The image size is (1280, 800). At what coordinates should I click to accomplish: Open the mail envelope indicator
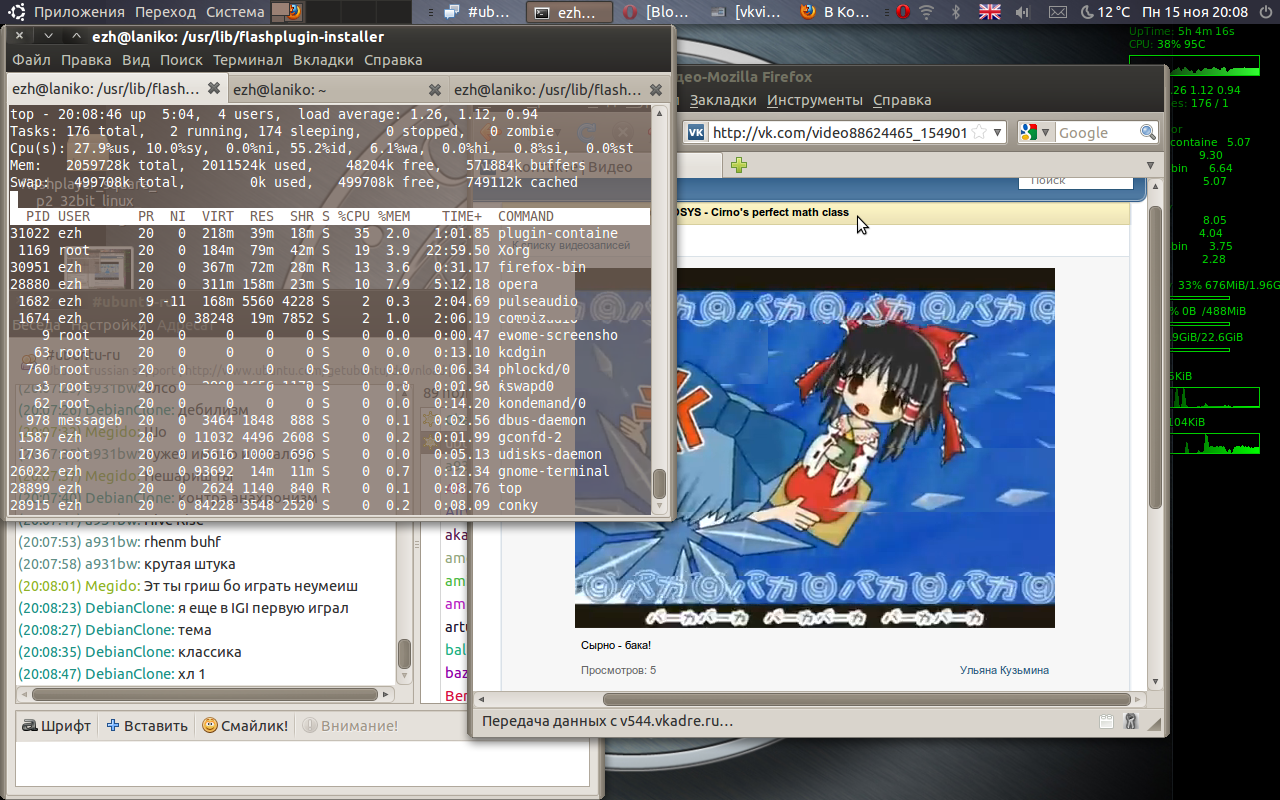coord(1056,13)
